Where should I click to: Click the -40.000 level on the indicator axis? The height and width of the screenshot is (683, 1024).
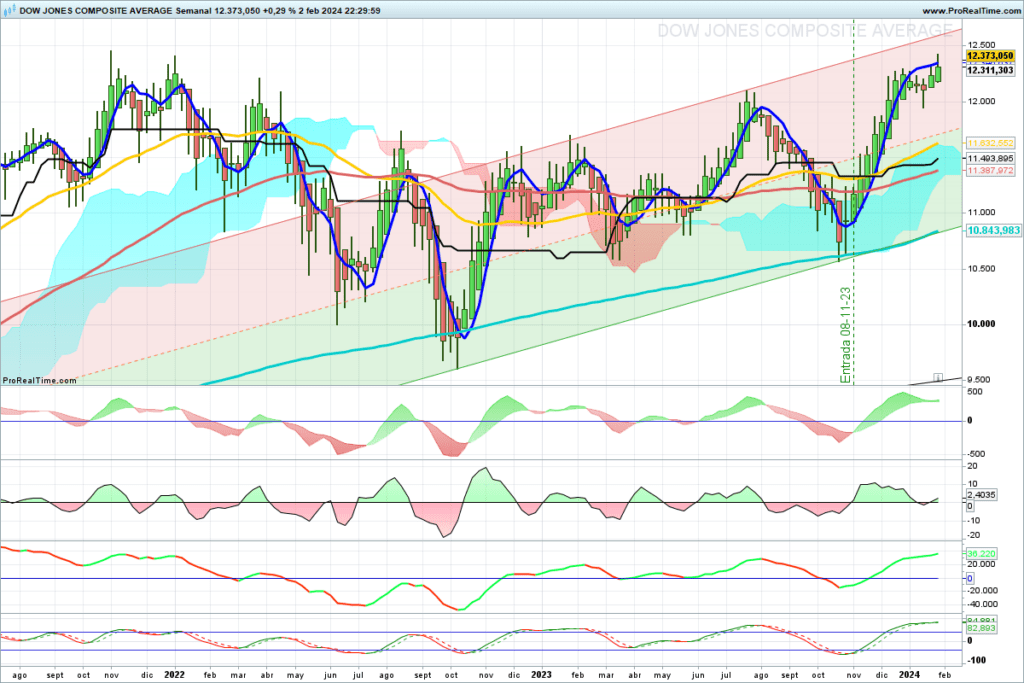(982, 604)
